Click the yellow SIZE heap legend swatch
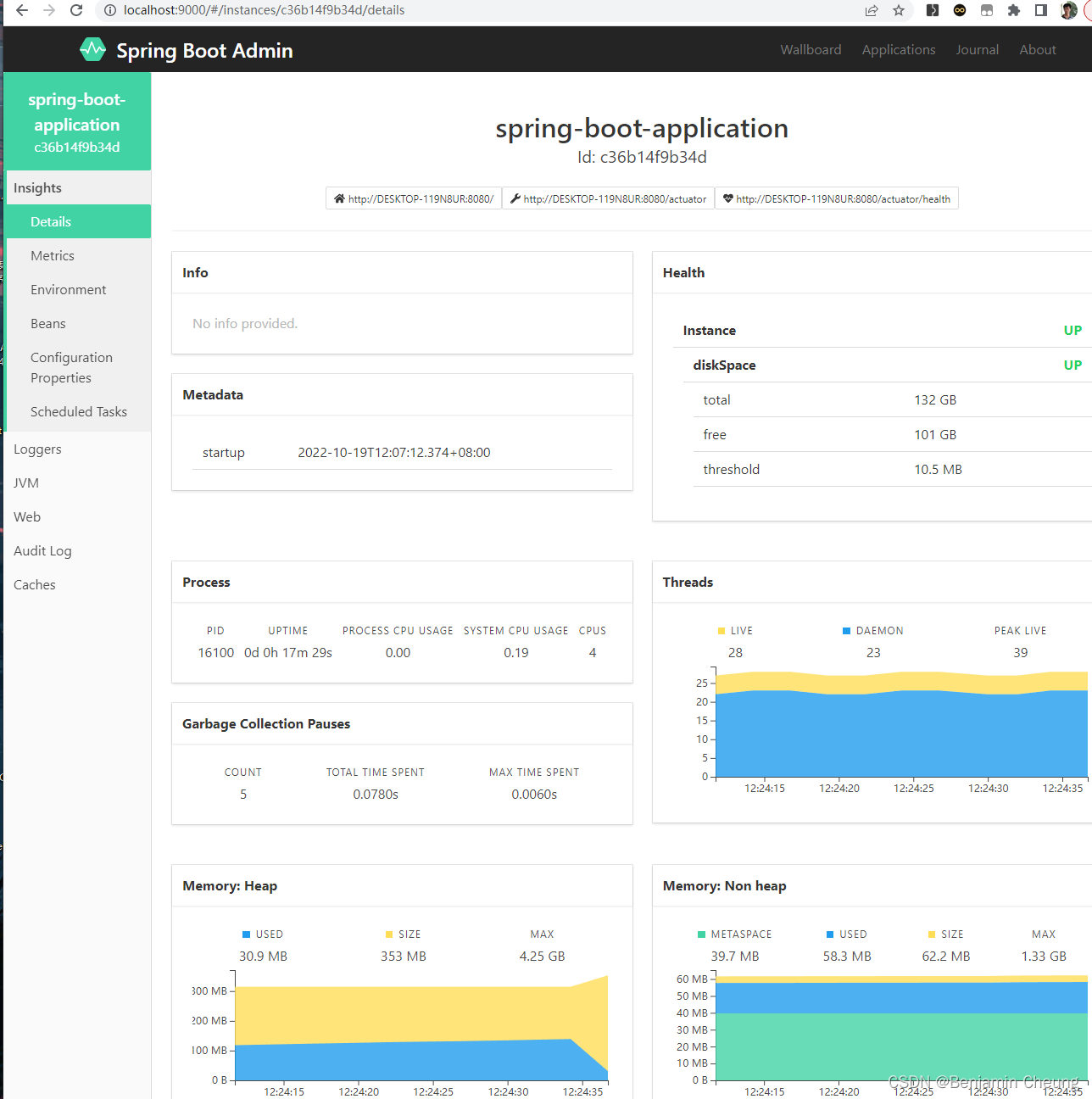 tap(389, 934)
